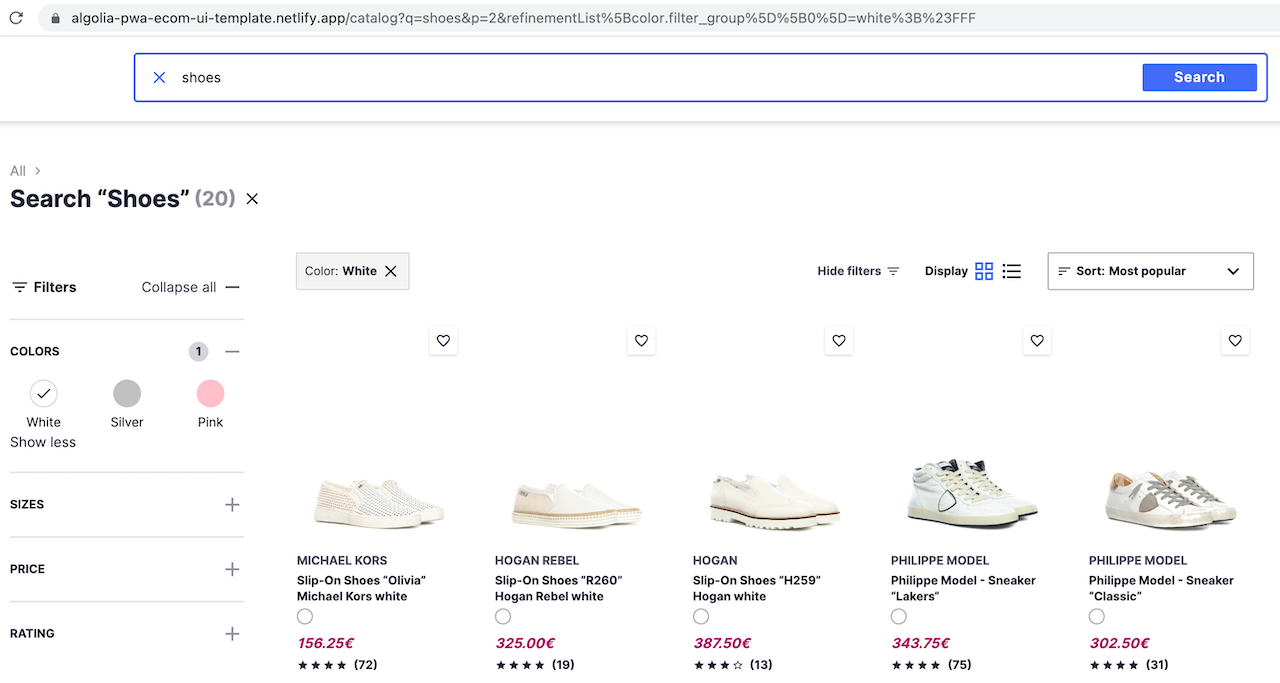Switch product display to list view
The image size is (1280, 683).
1011,270
